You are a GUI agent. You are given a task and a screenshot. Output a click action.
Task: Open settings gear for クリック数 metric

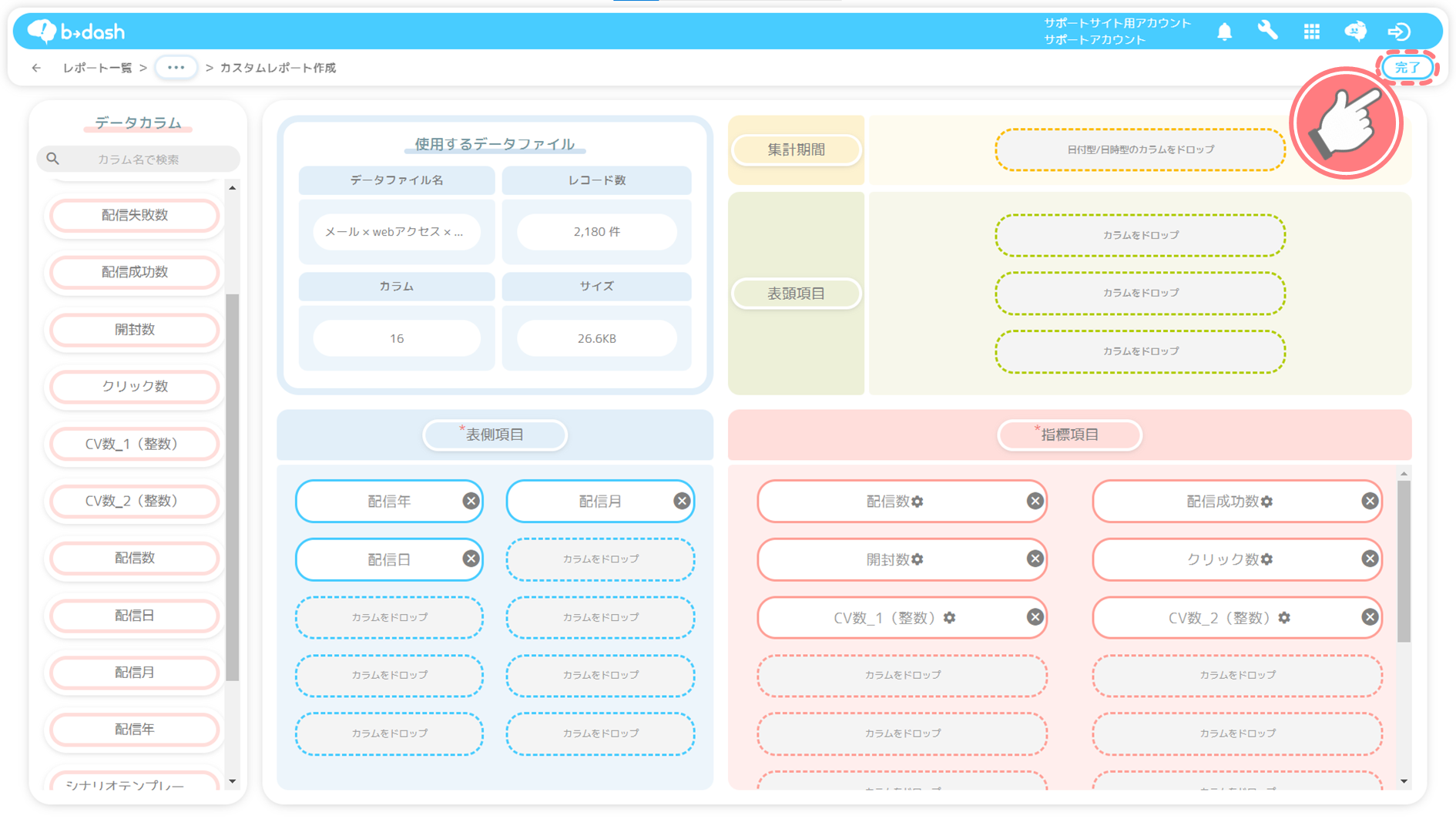1267,559
